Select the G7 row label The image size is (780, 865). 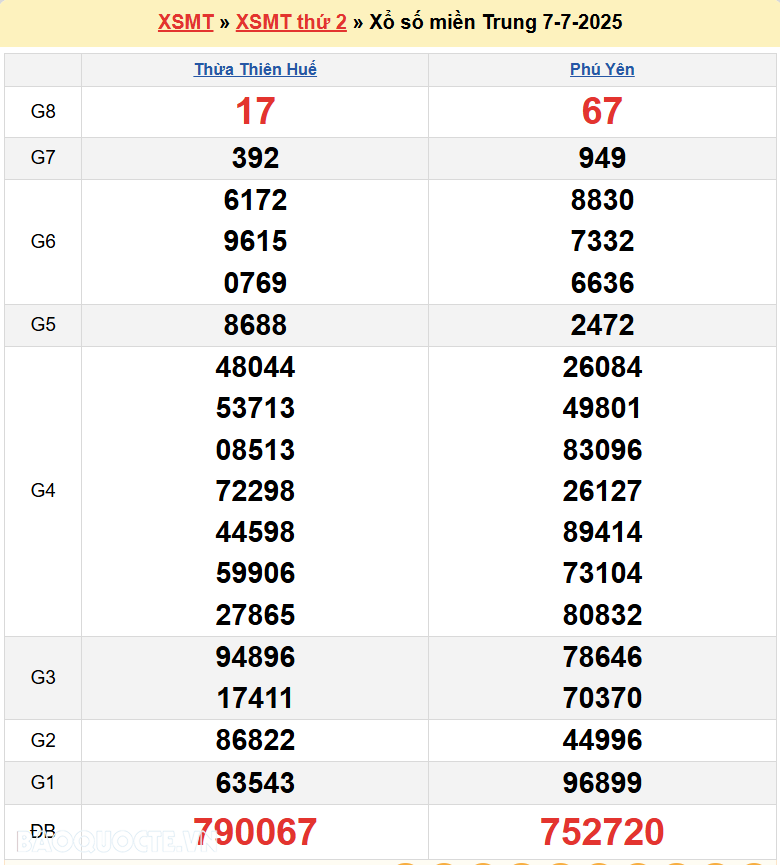point(43,158)
